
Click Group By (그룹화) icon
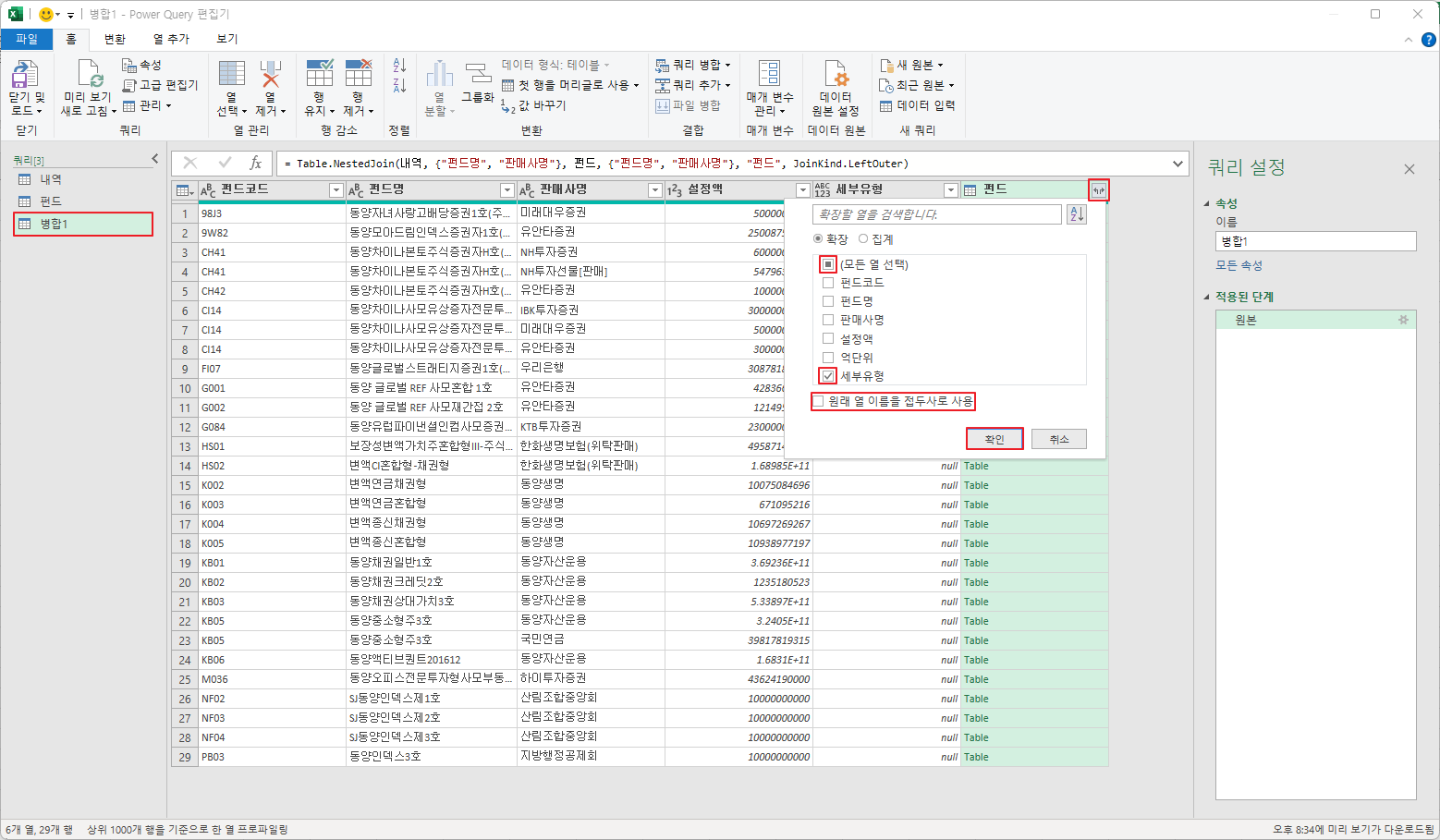tap(478, 74)
